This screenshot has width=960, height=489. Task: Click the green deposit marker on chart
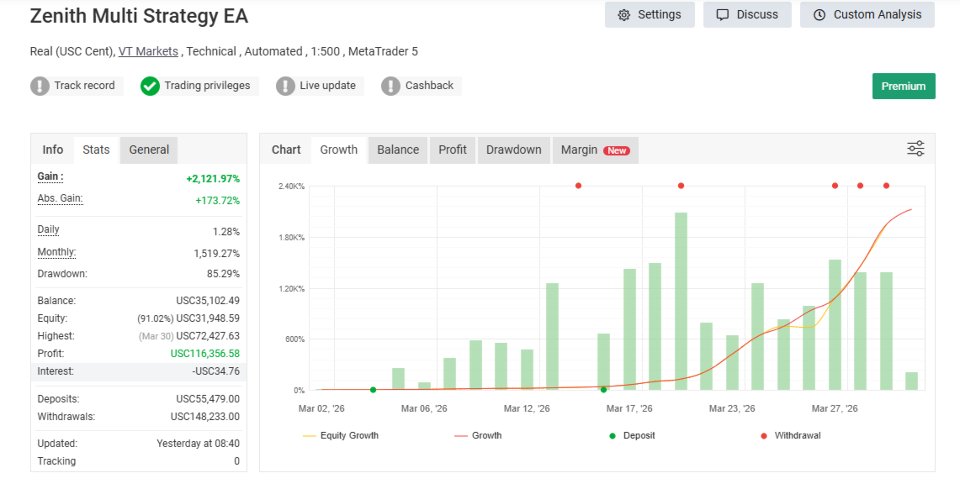point(373,390)
